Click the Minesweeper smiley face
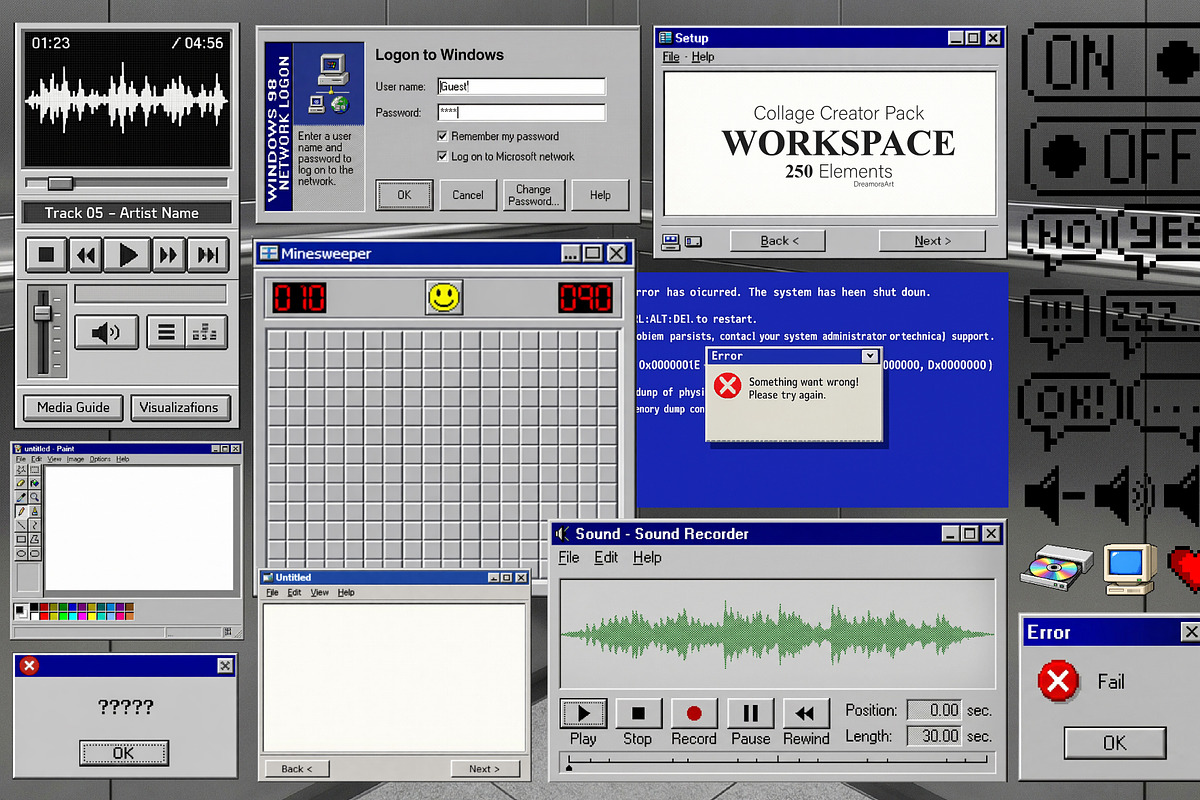1200x800 pixels. (444, 297)
